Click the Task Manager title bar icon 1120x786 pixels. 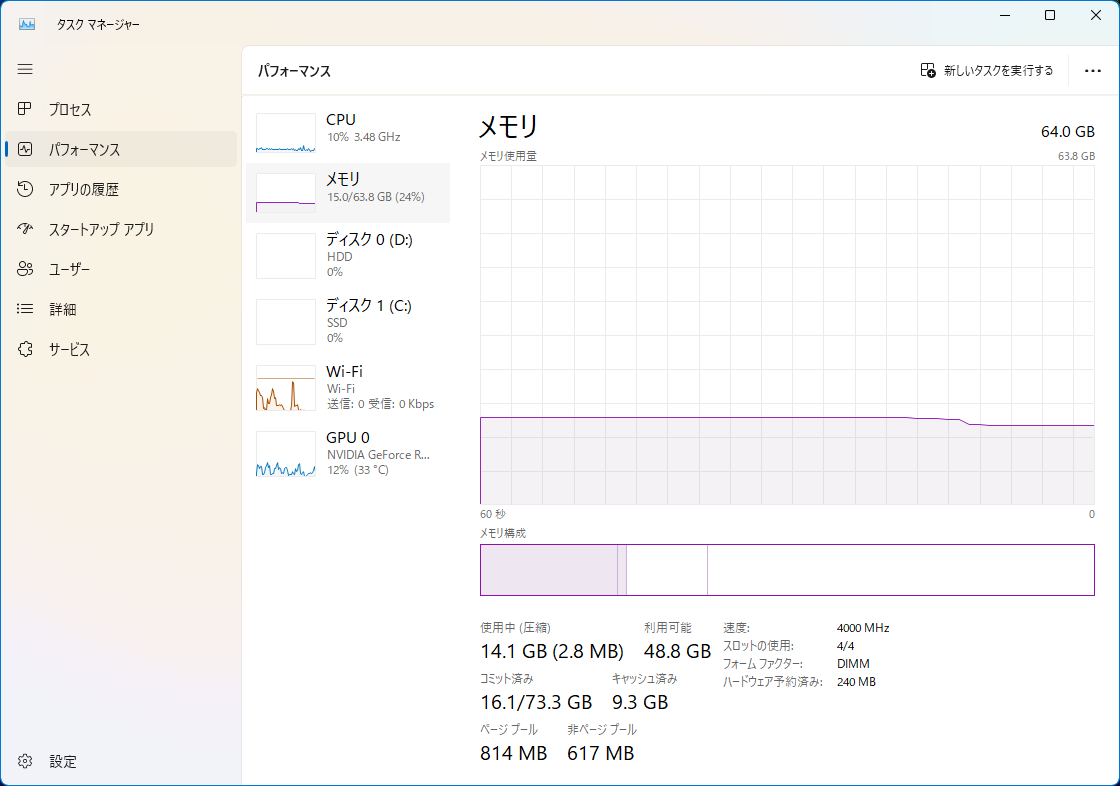click(25, 23)
